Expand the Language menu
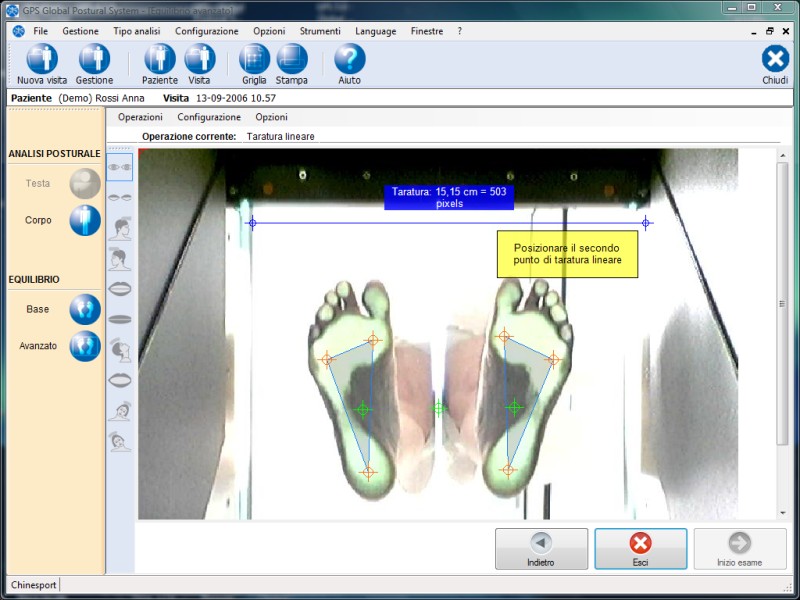The image size is (800, 600). [x=376, y=31]
